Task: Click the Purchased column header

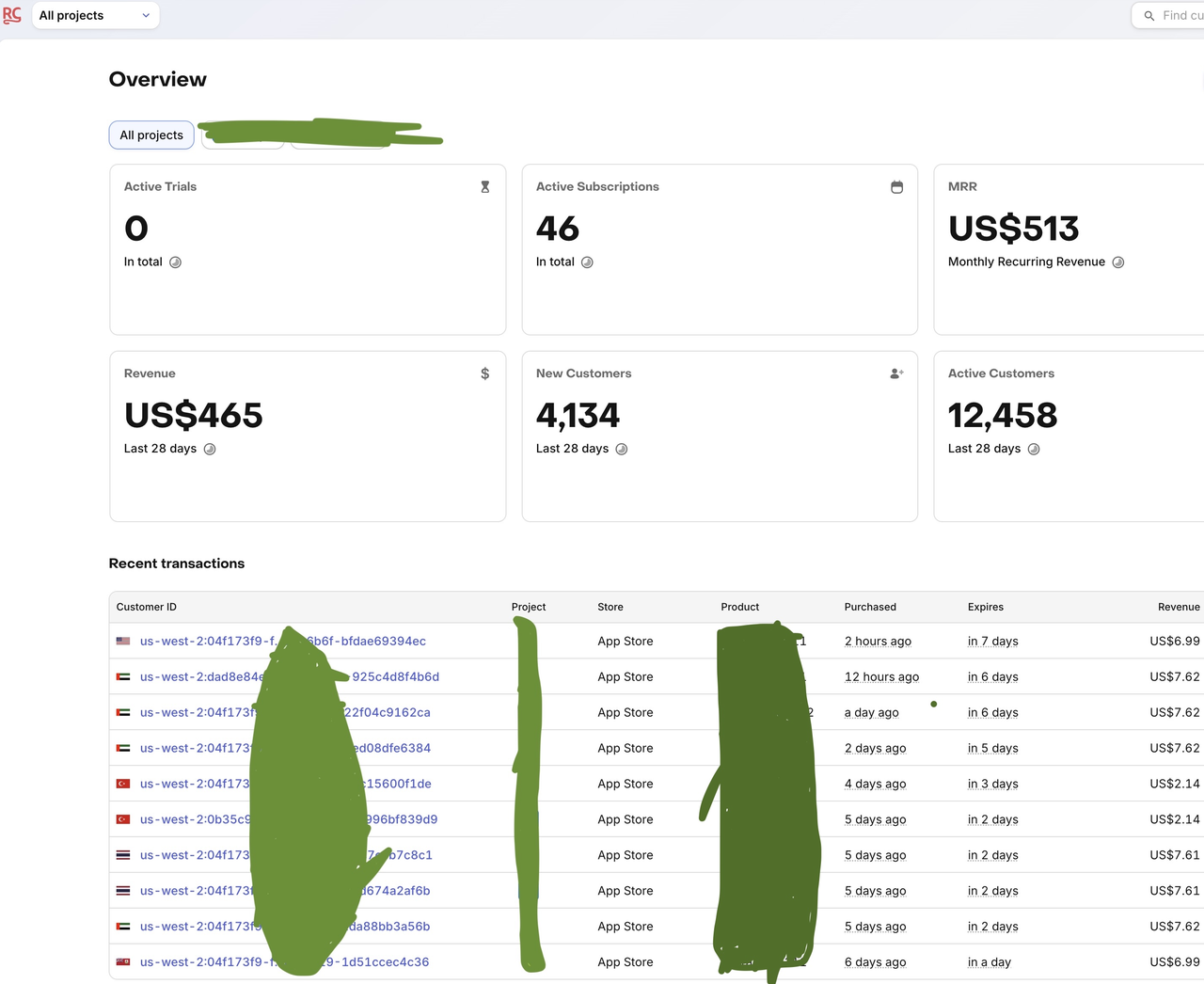Action: click(870, 607)
